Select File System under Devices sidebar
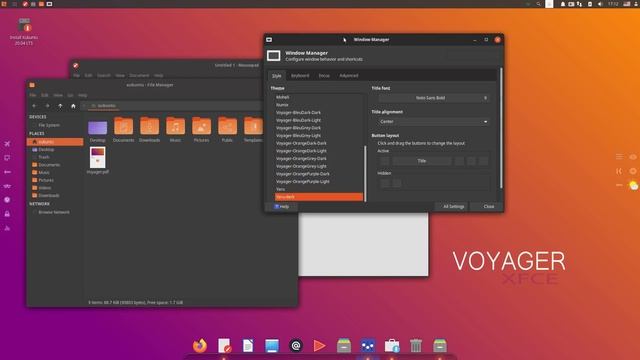Screen dimensions: 640x360 [55, 125]
